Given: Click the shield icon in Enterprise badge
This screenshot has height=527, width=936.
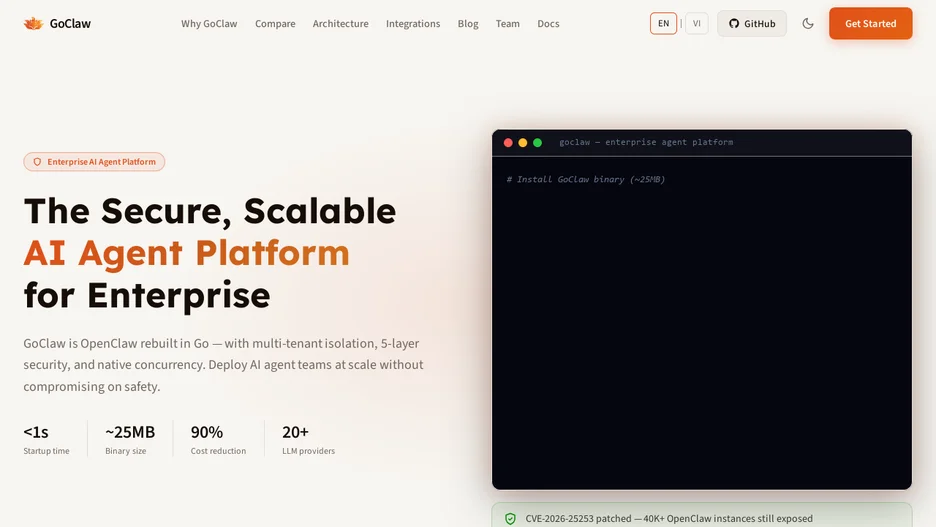Looking at the screenshot, I should coord(37,162).
